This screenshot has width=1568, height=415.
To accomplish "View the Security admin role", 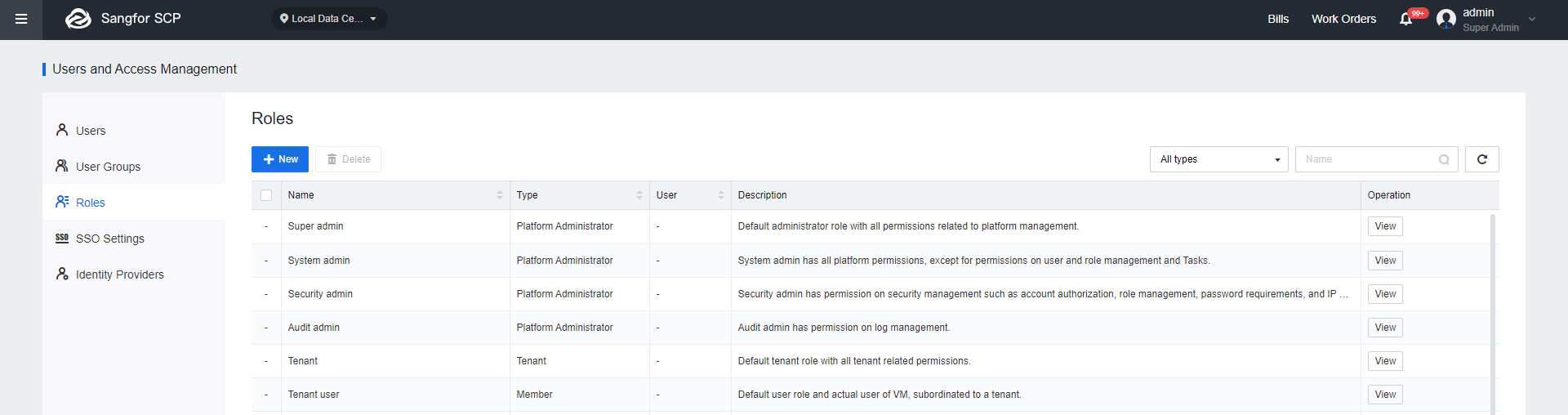I will (x=1385, y=294).
